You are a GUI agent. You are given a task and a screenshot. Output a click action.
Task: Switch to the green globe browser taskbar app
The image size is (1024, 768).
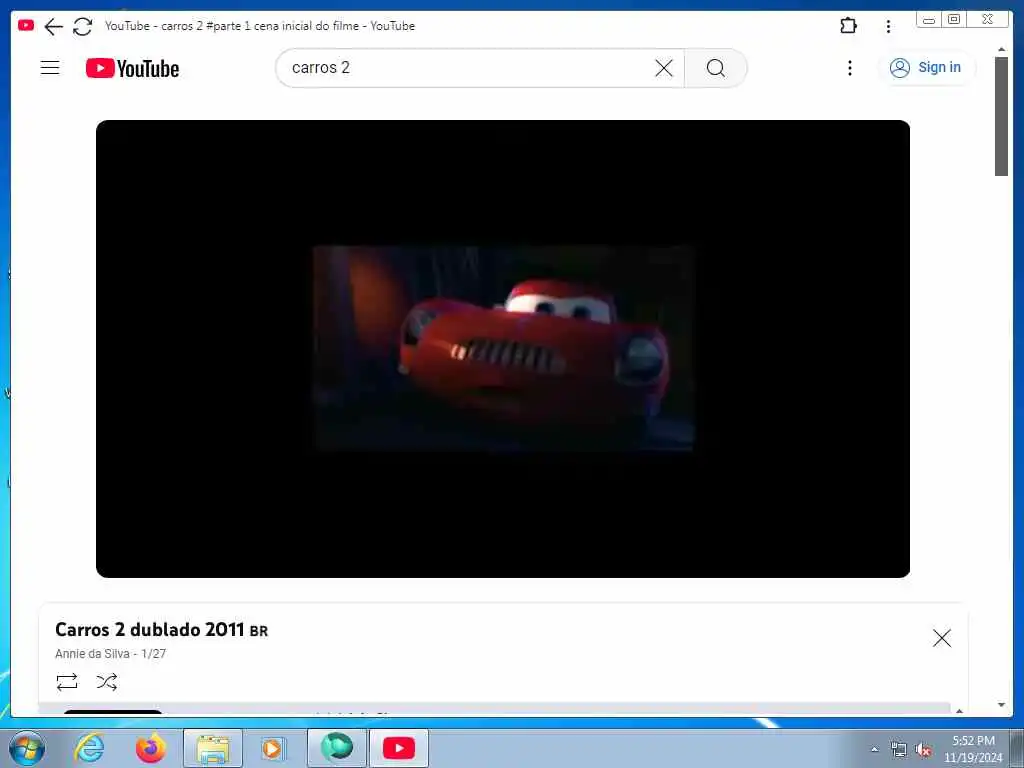click(x=336, y=748)
